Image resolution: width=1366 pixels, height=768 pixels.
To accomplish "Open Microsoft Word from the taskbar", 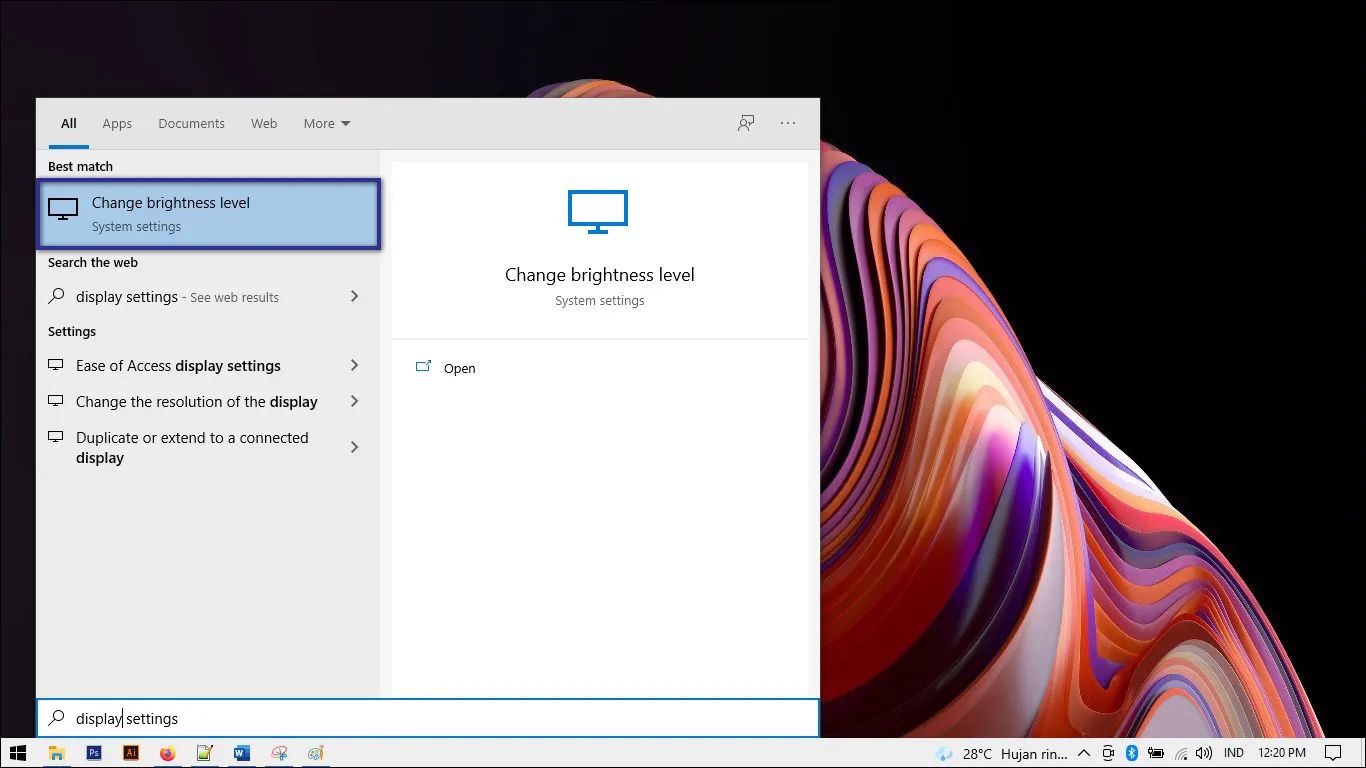I will [x=241, y=753].
